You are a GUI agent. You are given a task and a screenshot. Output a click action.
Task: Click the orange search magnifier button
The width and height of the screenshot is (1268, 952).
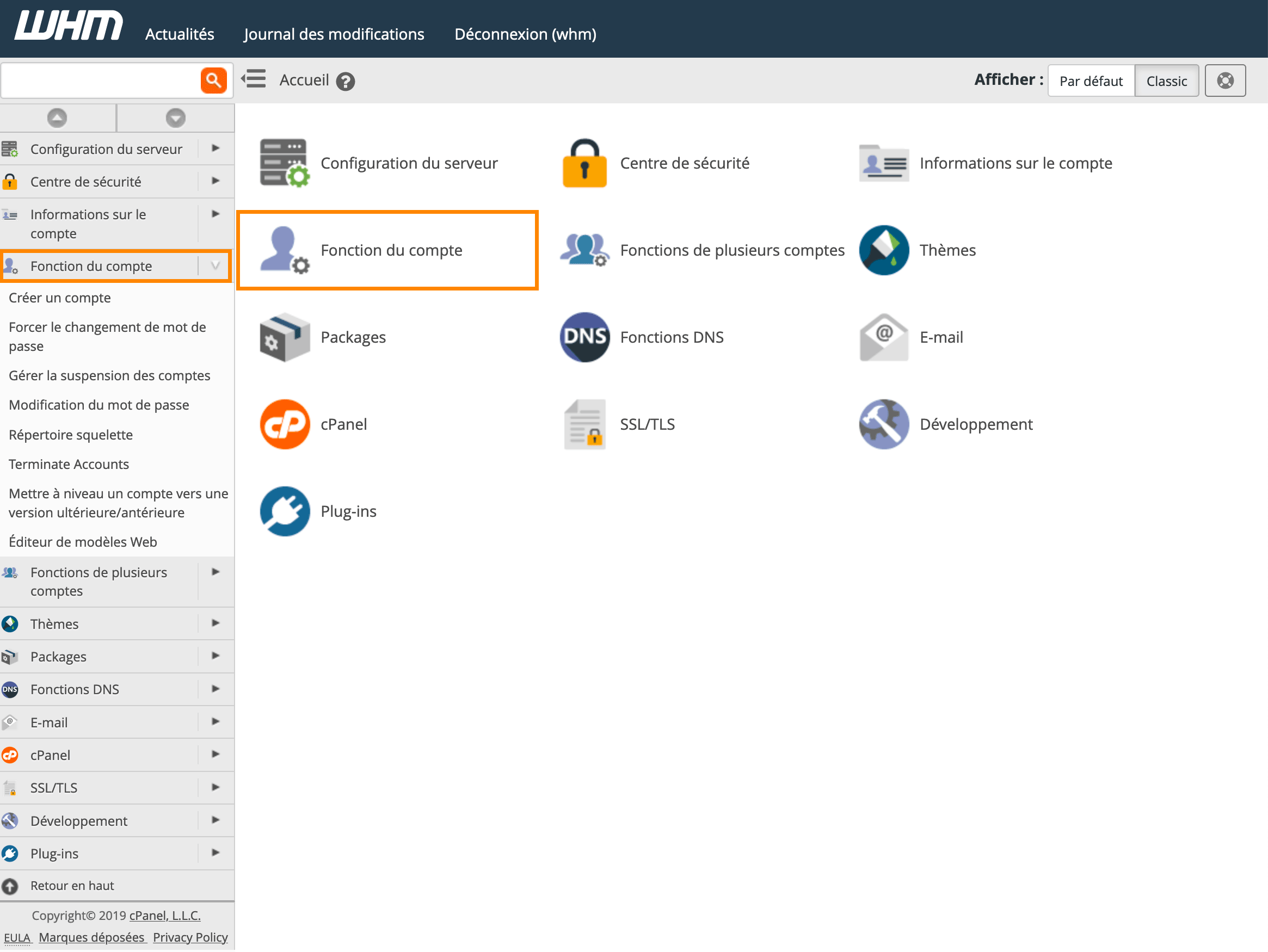pyautogui.click(x=213, y=81)
